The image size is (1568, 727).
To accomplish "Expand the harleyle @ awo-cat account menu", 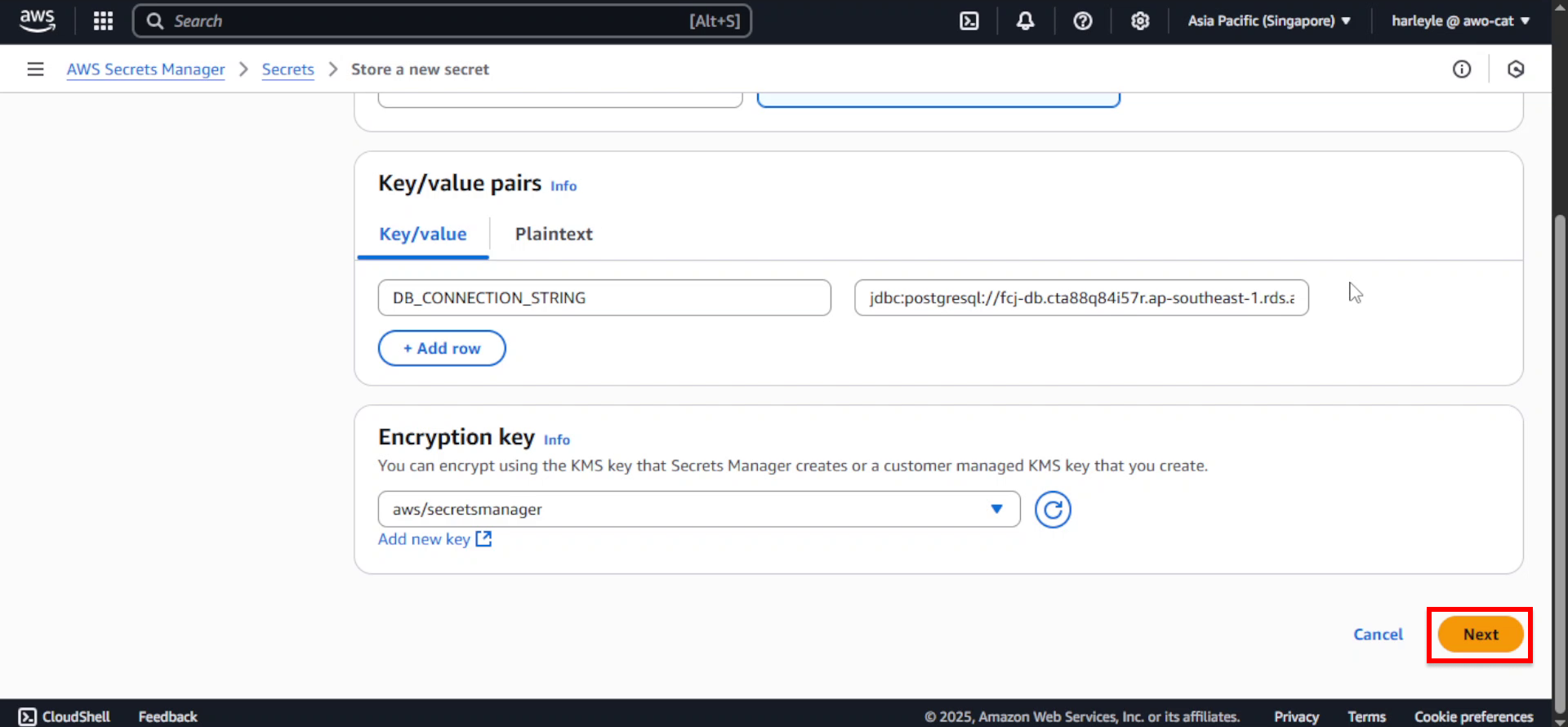I will pyautogui.click(x=1460, y=20).
